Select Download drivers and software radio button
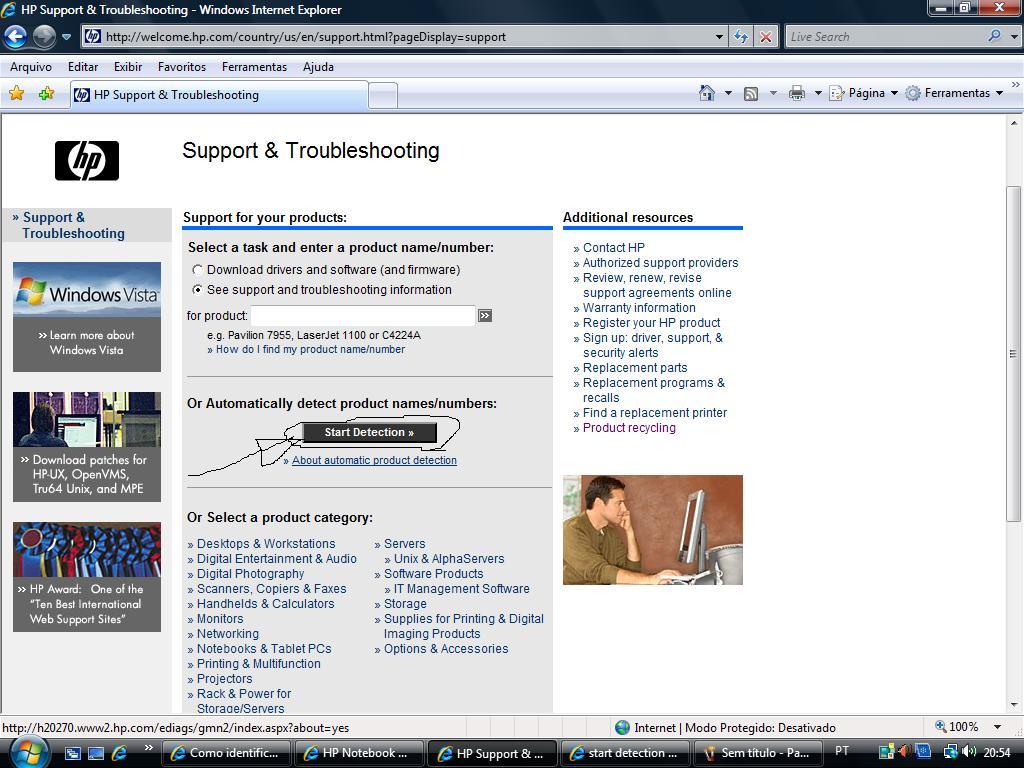 (197, 270)
